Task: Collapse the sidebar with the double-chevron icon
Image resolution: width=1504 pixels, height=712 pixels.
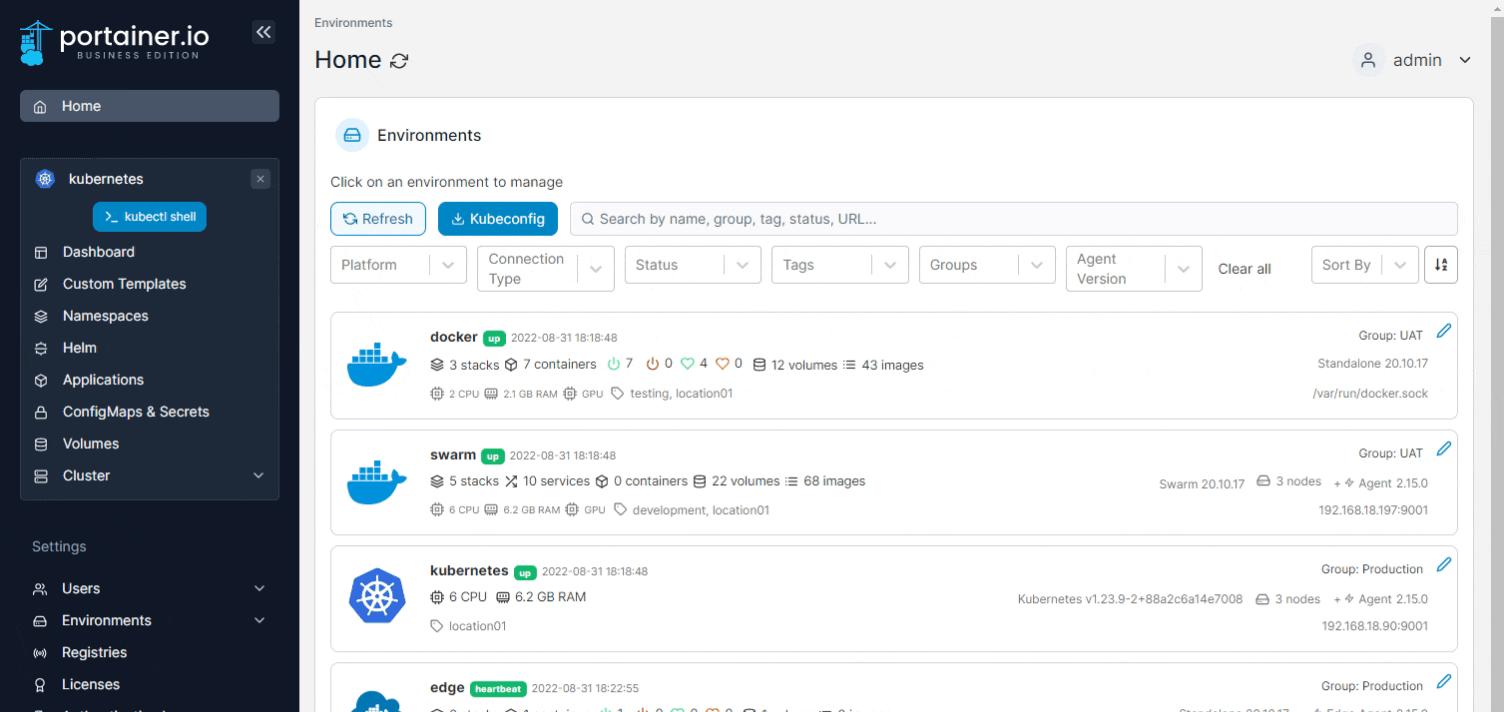Action: click(x=263, y=32)
